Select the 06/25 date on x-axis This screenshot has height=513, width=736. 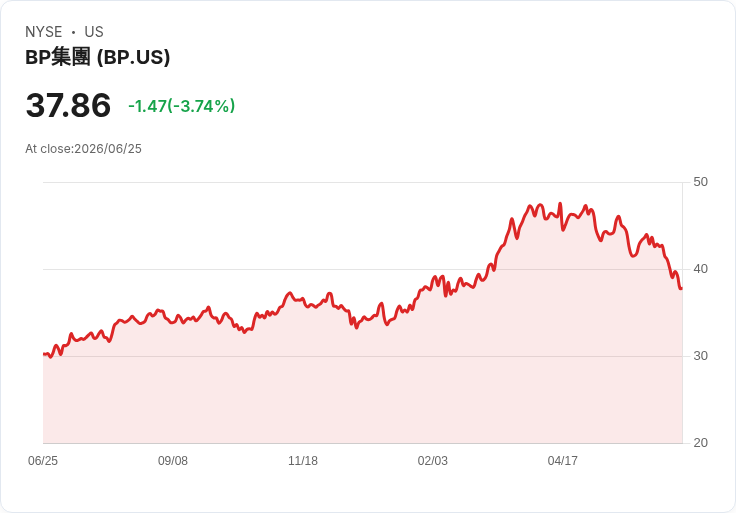43,461
